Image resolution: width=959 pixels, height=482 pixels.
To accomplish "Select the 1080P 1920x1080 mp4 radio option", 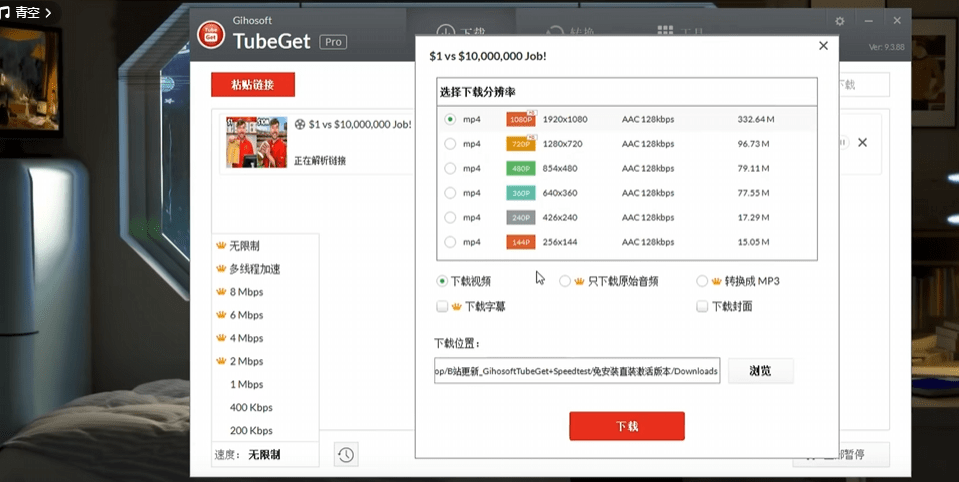I will pyautogui.click(x=450, y=119).
